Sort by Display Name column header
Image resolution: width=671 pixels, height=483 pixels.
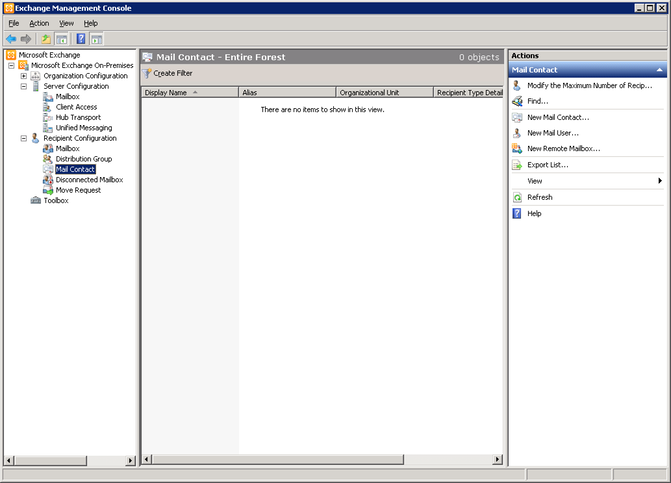190,92
